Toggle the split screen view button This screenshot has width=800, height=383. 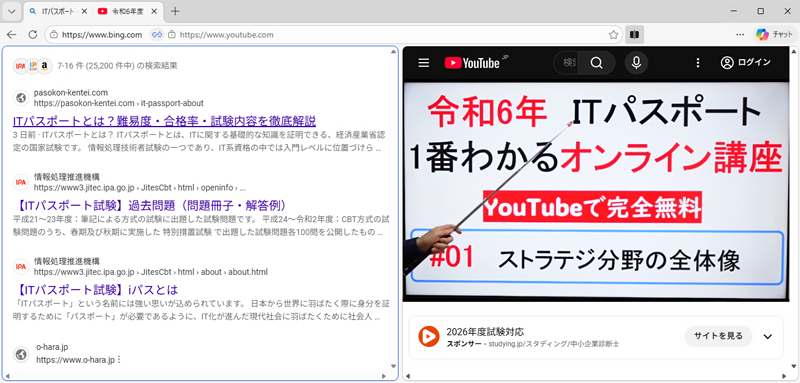635,35
